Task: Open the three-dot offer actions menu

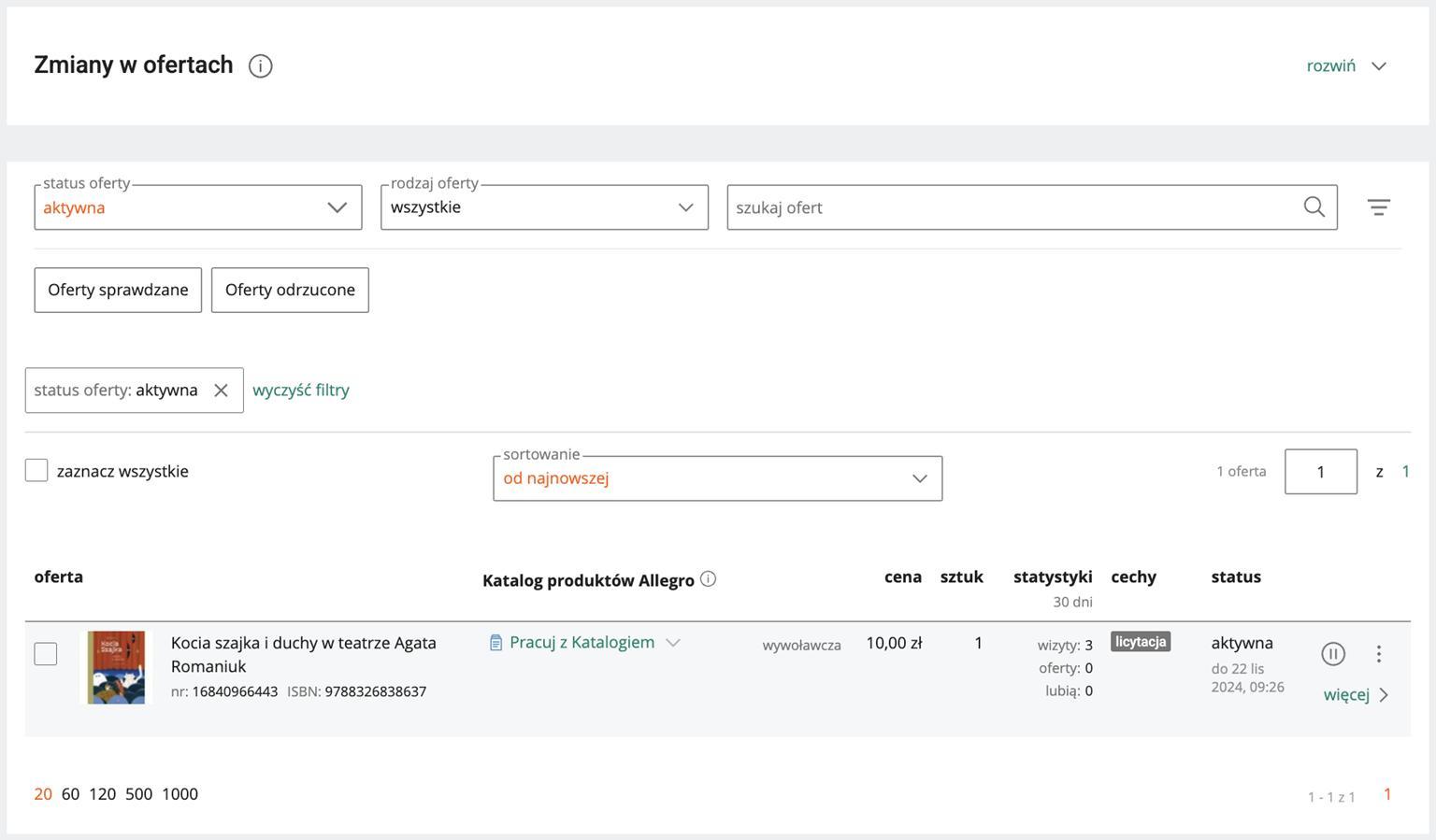Action: 1378,654
